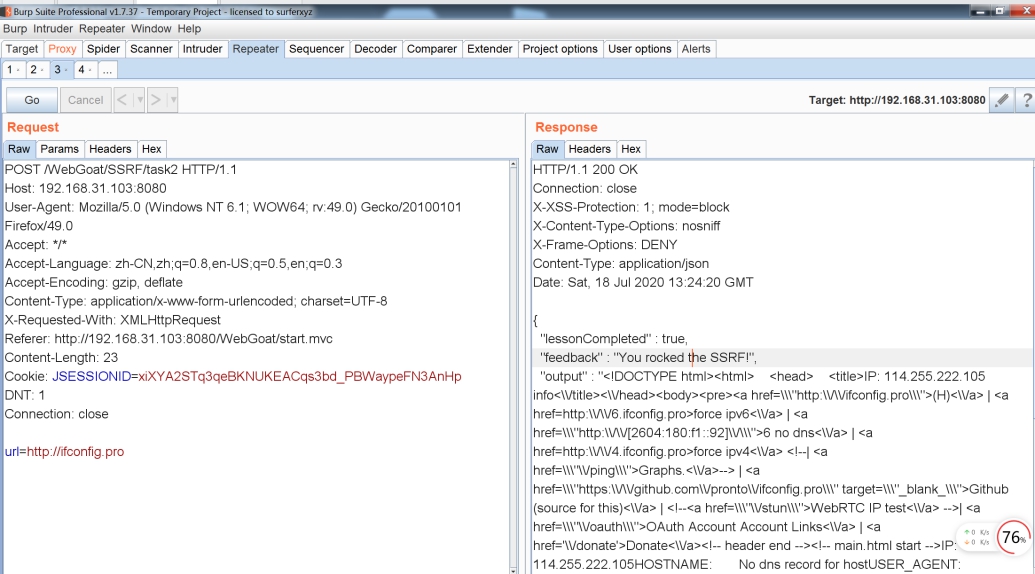The width and height of the screenshot is (1035, 574).
Task: Click the Go button
Action: coord(32,100)
